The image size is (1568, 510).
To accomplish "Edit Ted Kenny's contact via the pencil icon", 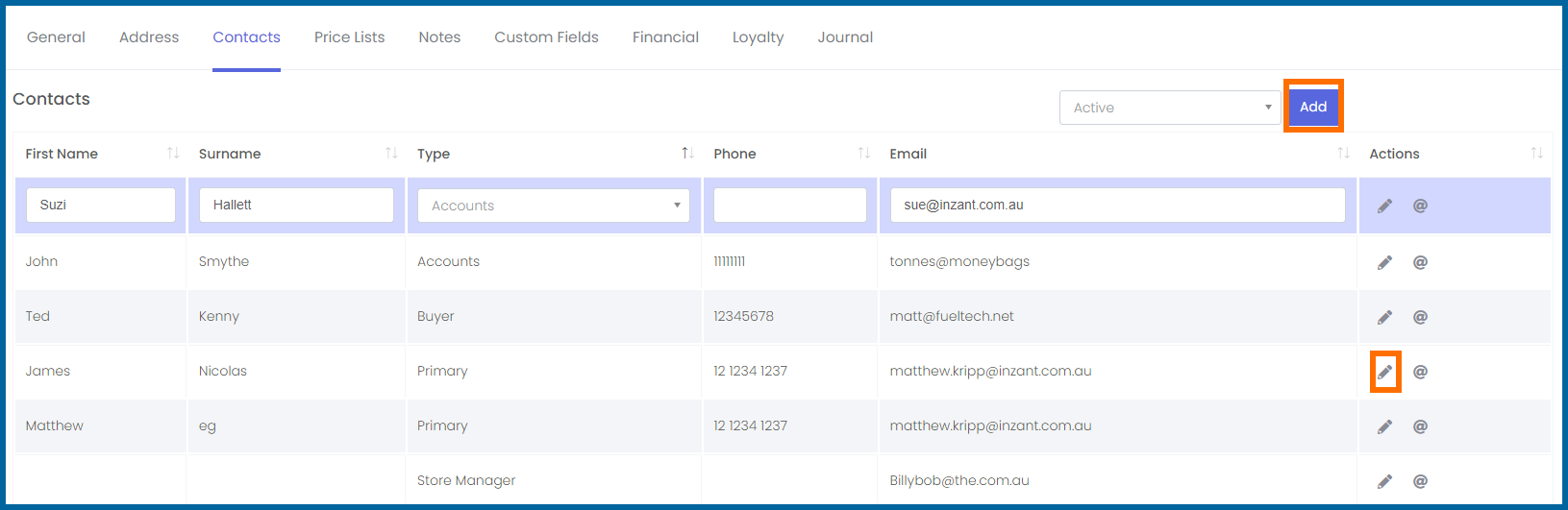I will click(x=1384, y=317).
